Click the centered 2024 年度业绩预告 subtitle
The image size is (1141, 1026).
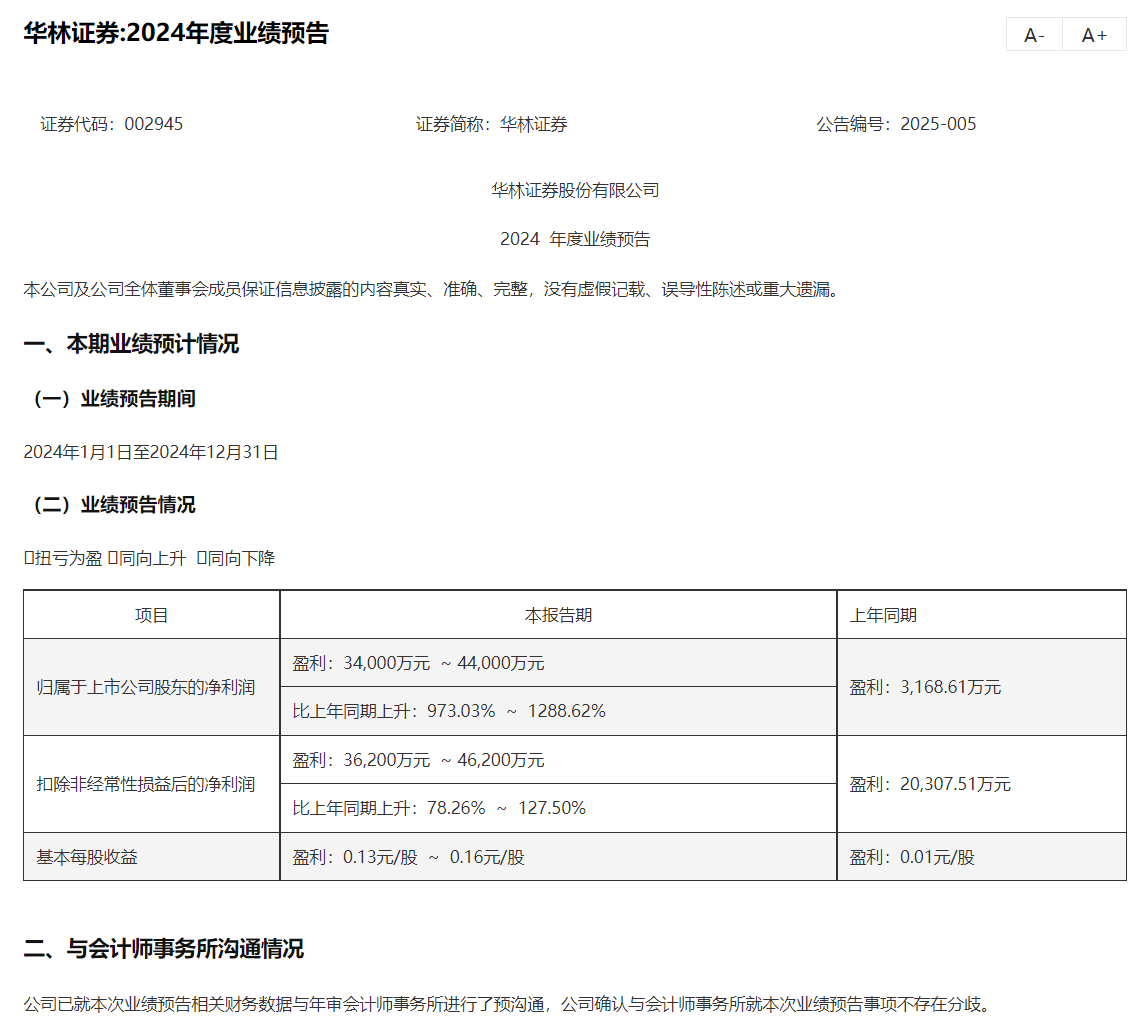(x=575, y=239)
